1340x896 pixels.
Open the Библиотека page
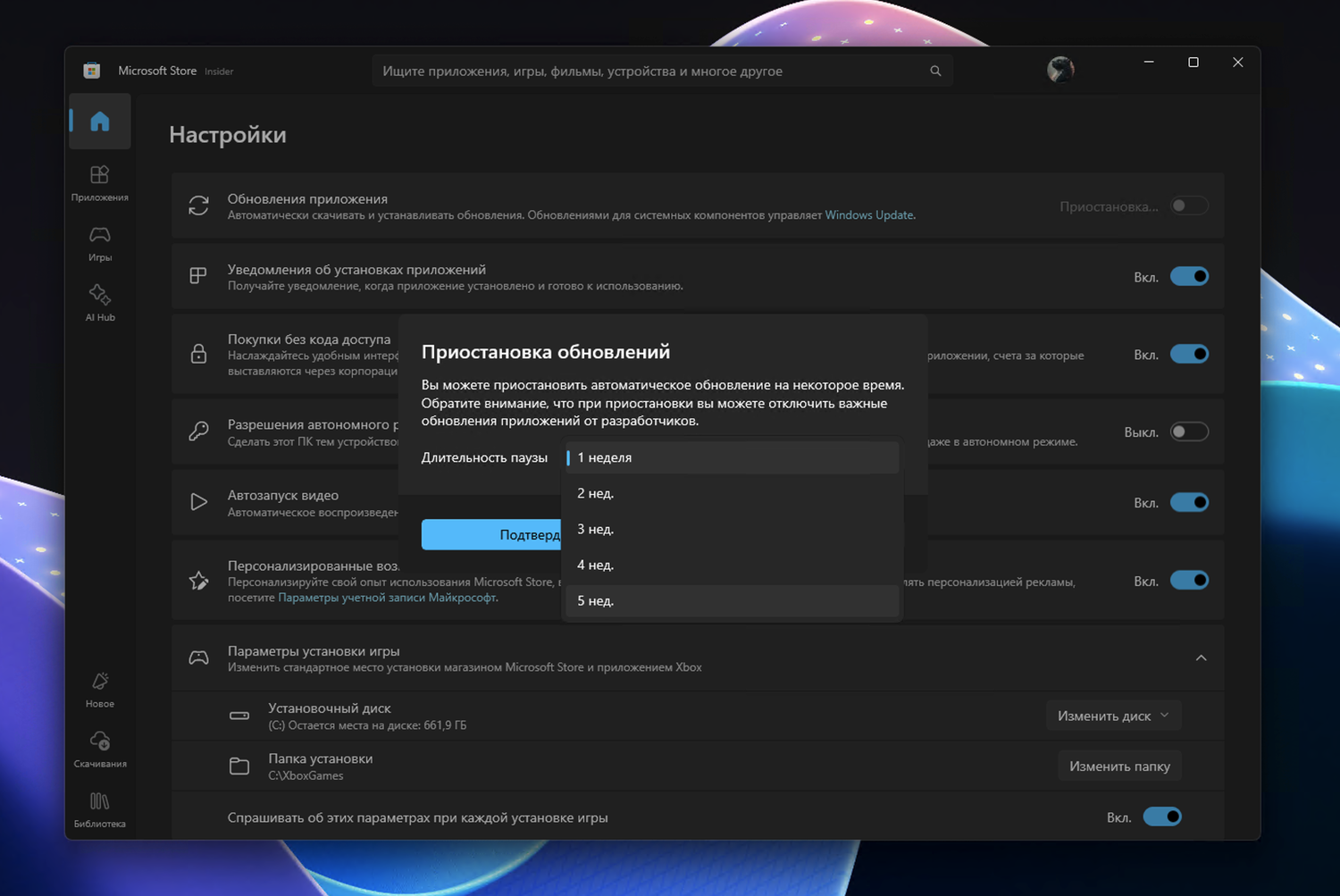click(x=100, y=809)
